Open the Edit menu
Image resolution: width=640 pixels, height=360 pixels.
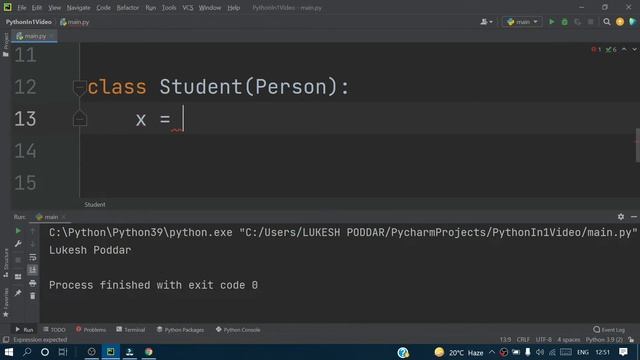[x=37, y=8]
